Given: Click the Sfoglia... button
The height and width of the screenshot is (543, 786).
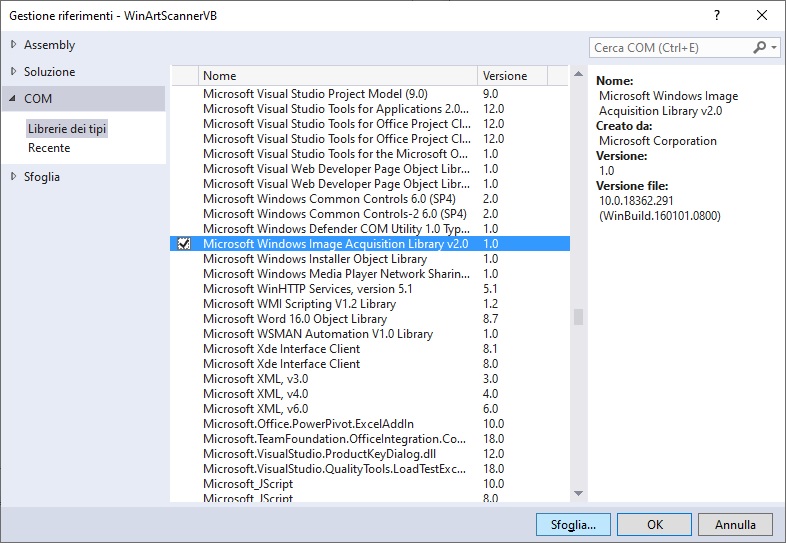Looking at the screenshot, I should coord(573,524).
